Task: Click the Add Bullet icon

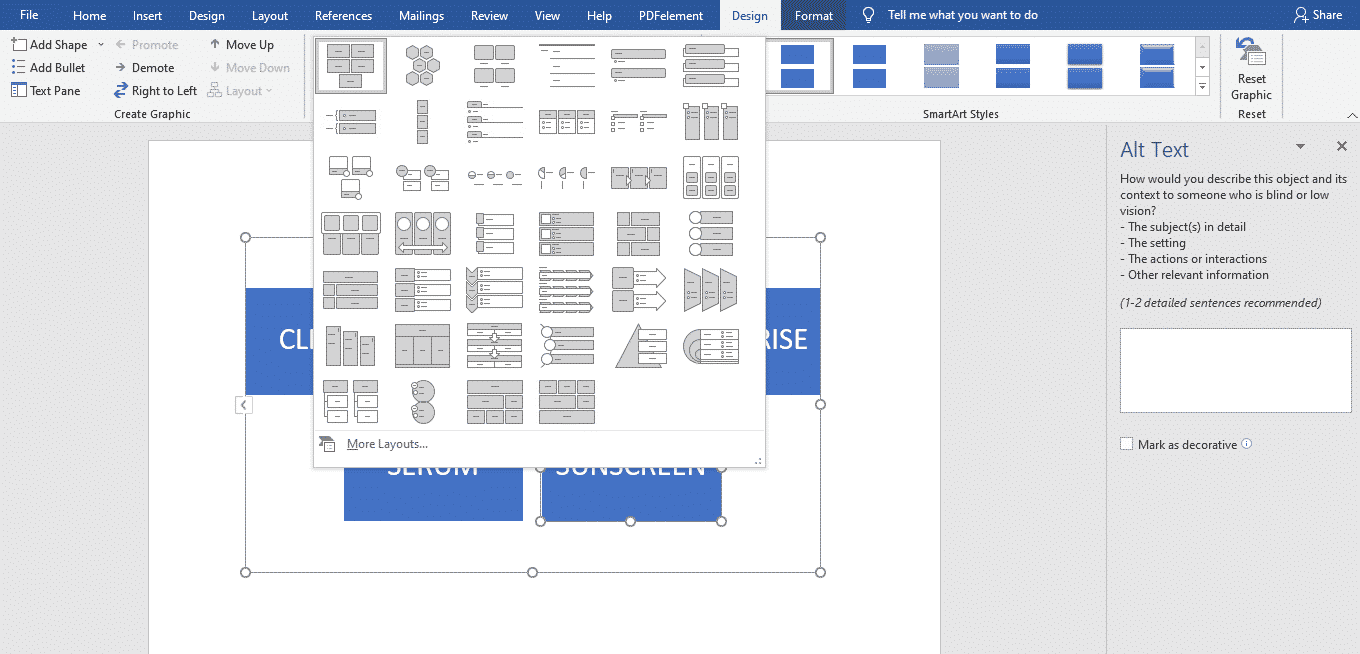Action: point(18,67)
